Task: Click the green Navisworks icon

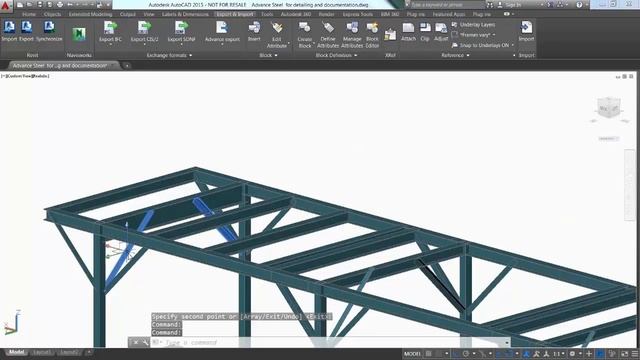Action: [x=79, y=34]
